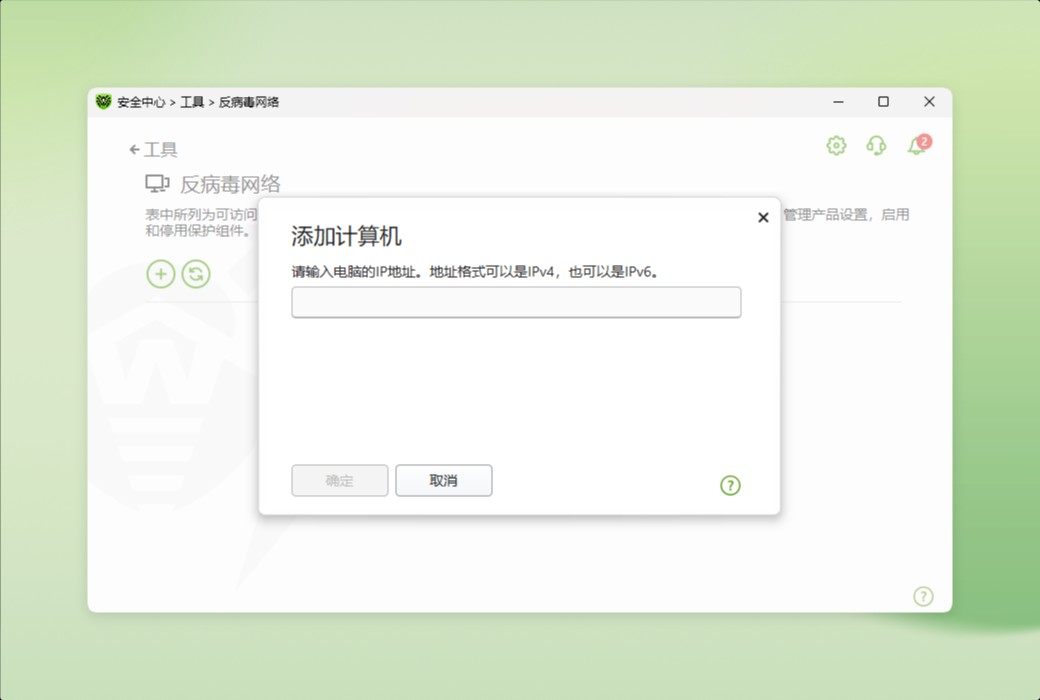
Task: Close the 添加计算机 dialog with its X
Action: tap(763, 217)
